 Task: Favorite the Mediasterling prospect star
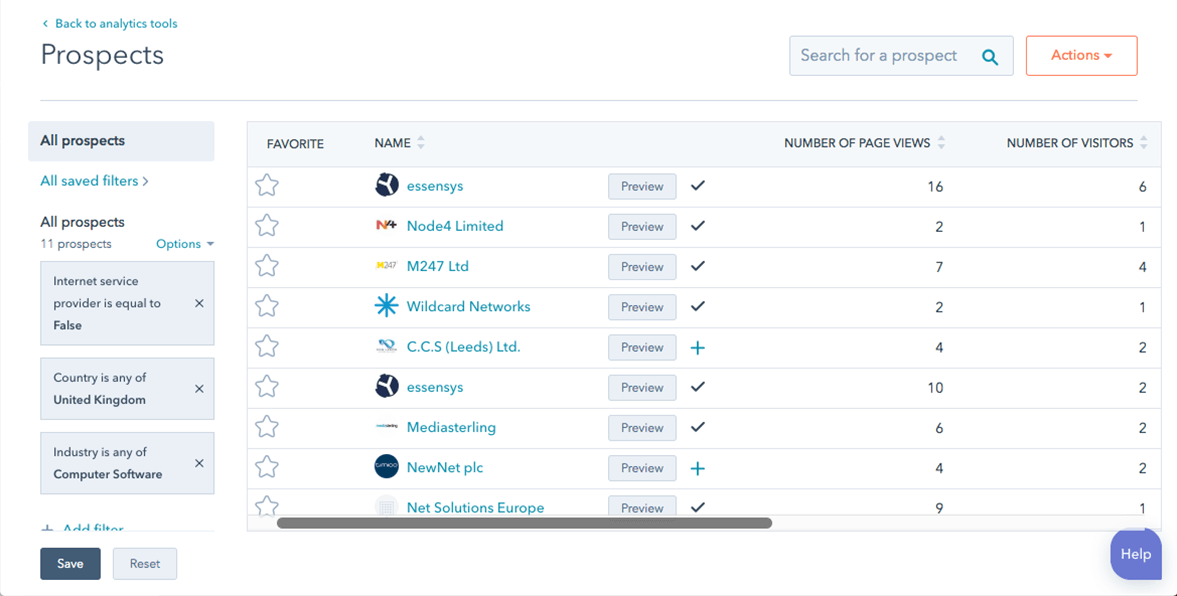pos(267,427)
